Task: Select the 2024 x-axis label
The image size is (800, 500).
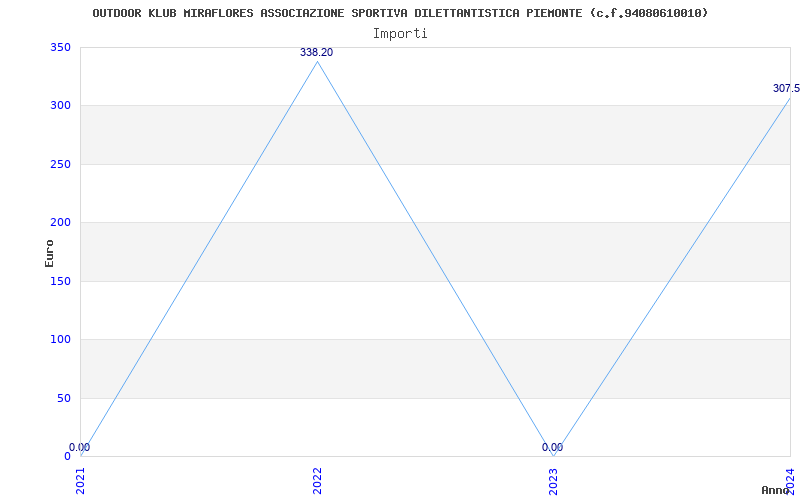Action: pyautogui.click(x=790, y=481)
